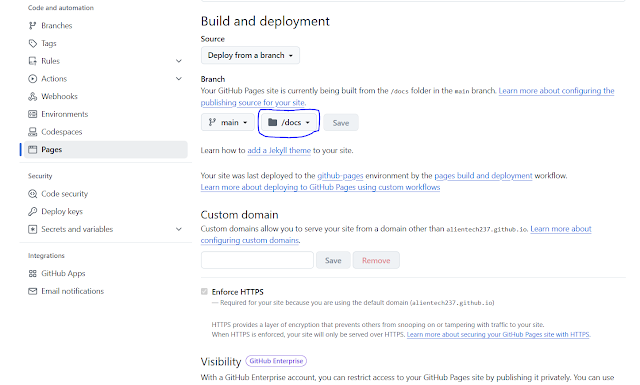Click the branch icon in main selector
The height and width of the screenshot is (385, 640).
[x=212, y=122]
